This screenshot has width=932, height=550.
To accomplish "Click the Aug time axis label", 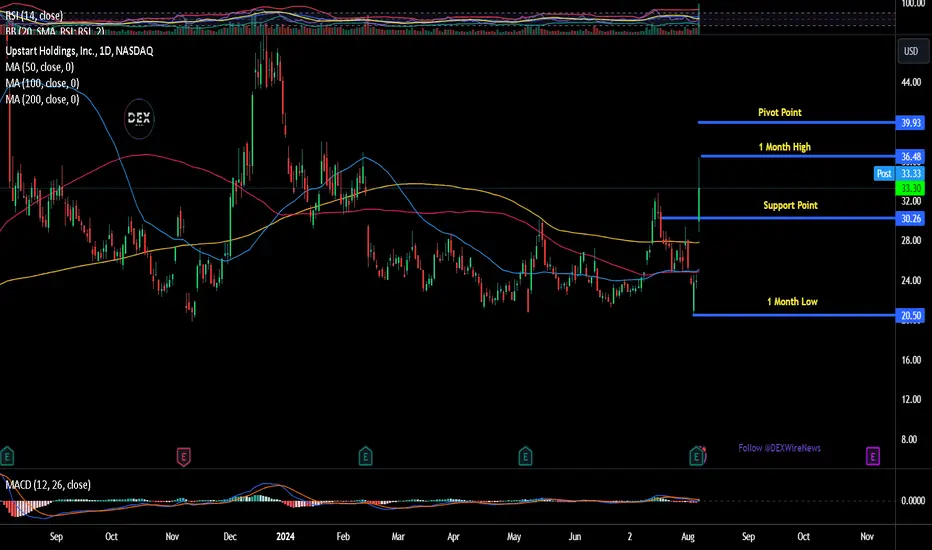I will click(688, 536).
